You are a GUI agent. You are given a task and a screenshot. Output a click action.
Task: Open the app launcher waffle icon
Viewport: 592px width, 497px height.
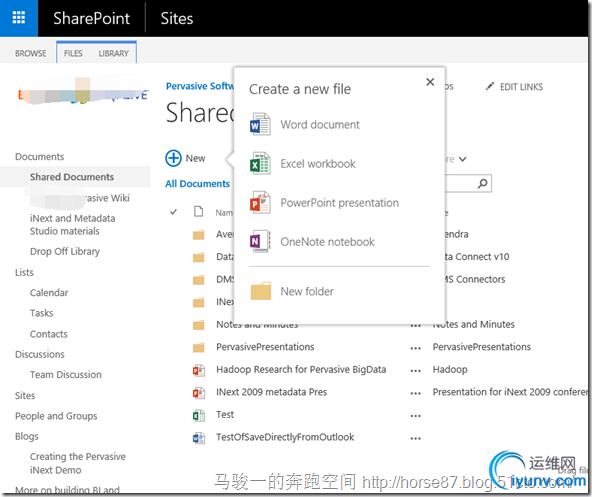(18, 18)
